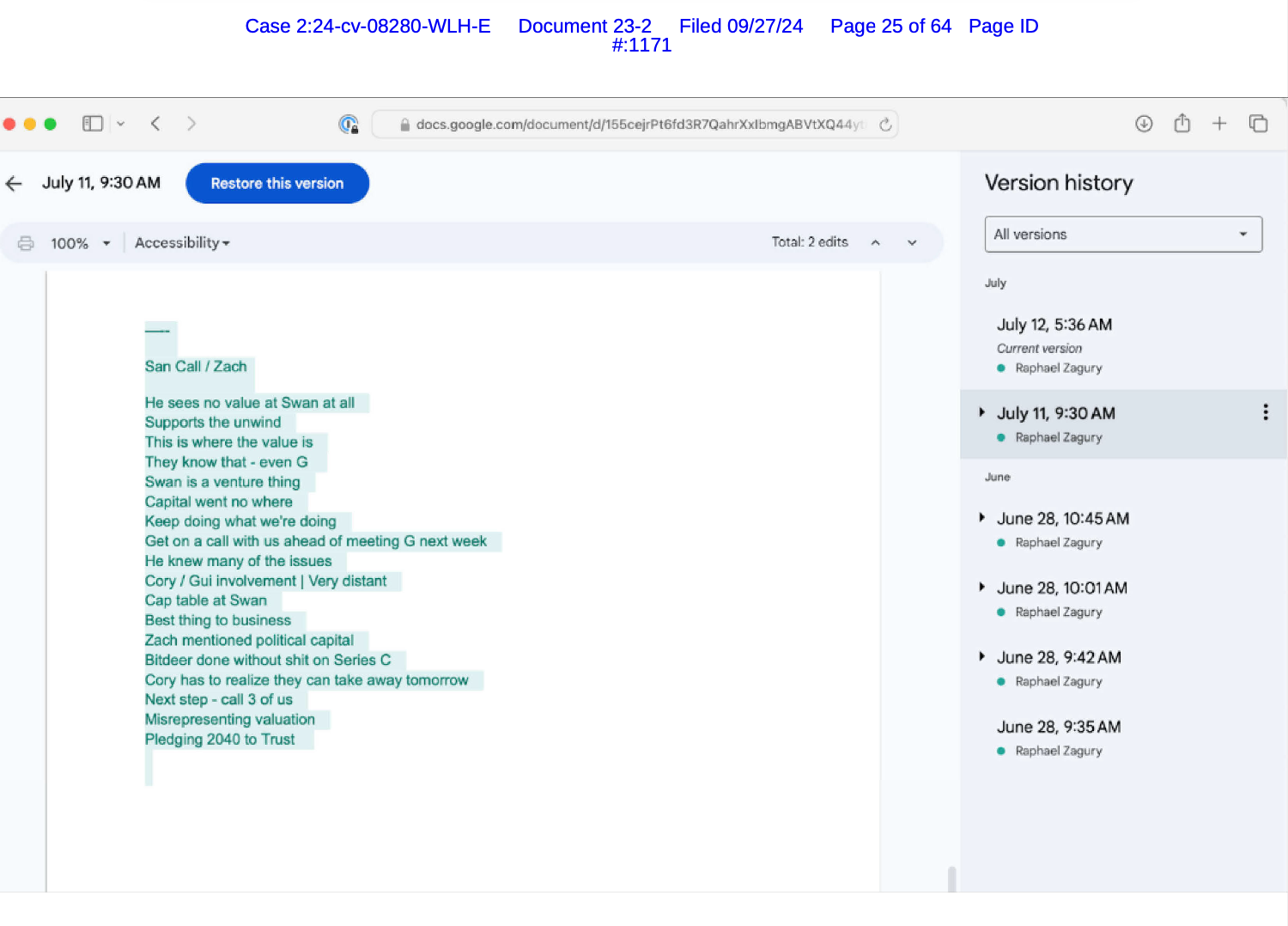
Task: Open the 100% zoom dropdown
Action: click(81, 243)
